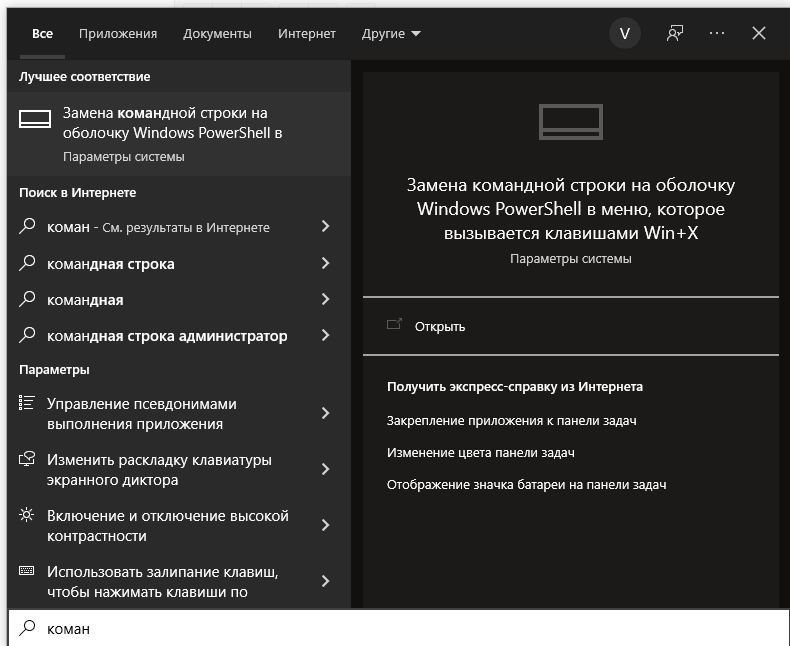Click magnifier icon beside 'коман' suggestion
The height and width of the screenshot is (646, 790).
tap(27, 226)
